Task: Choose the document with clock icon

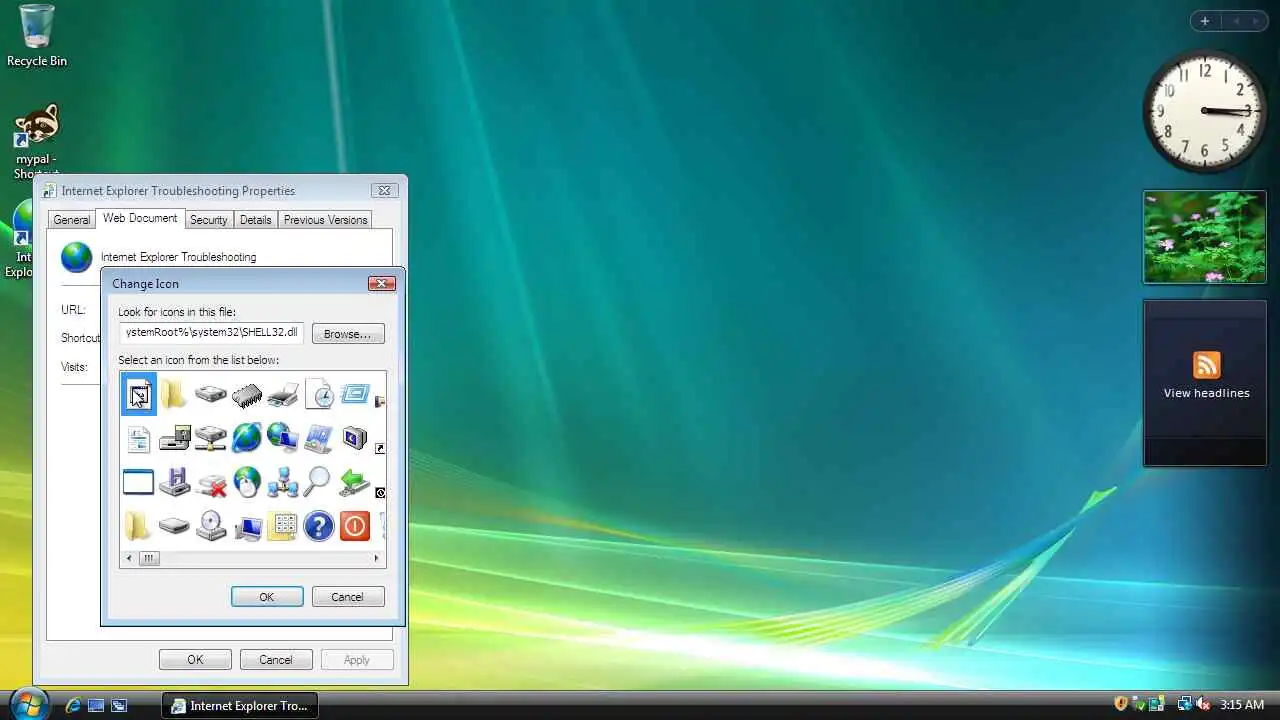Action: coord(319,395)
